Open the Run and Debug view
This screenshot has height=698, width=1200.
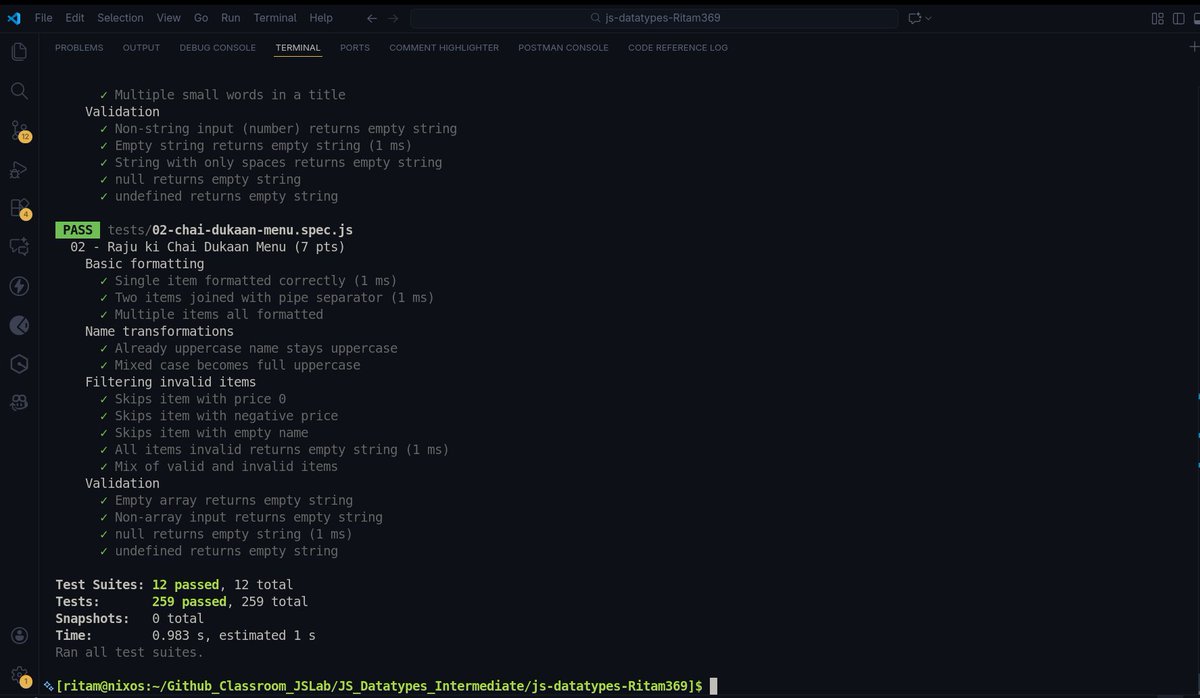19,169
